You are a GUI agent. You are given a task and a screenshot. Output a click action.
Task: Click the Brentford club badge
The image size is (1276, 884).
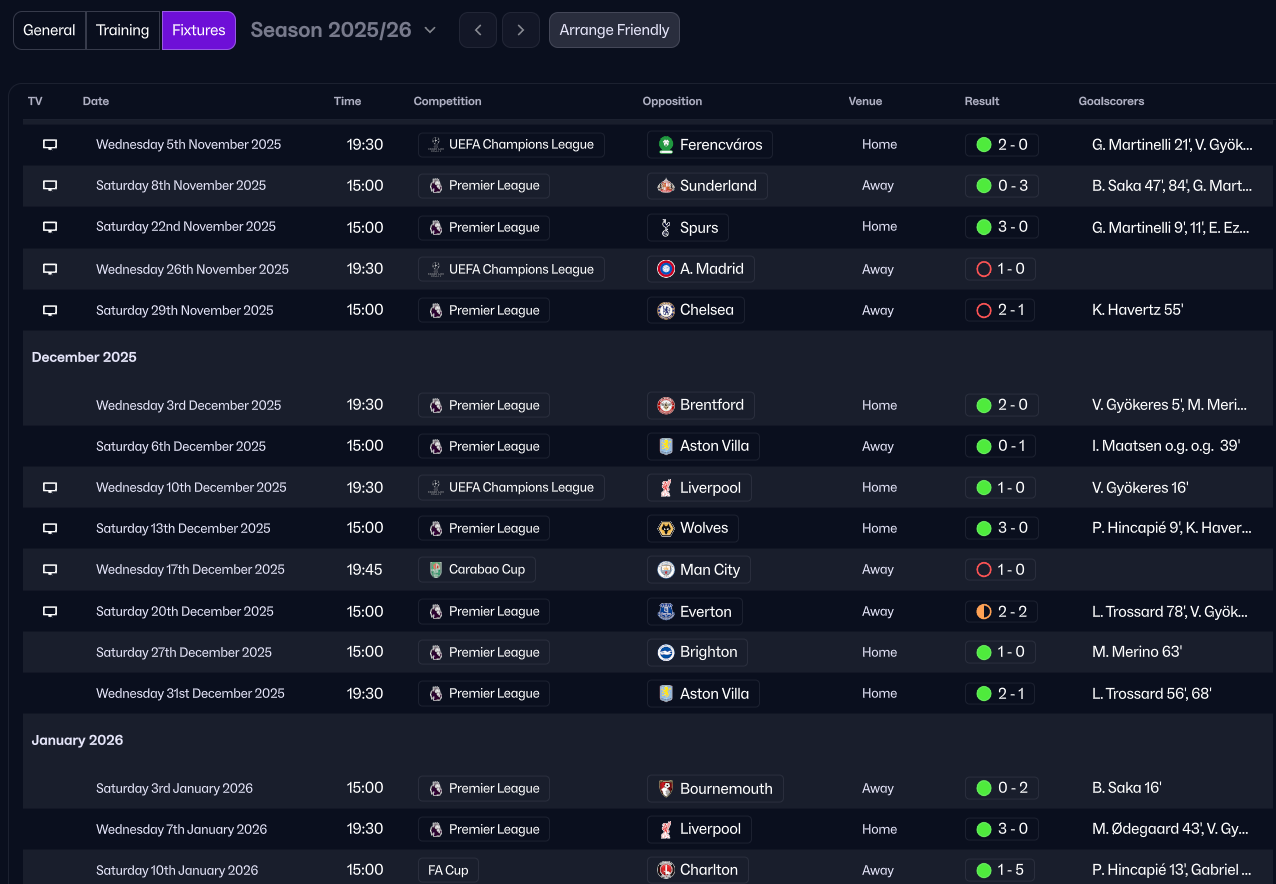[x=666, y=405]
